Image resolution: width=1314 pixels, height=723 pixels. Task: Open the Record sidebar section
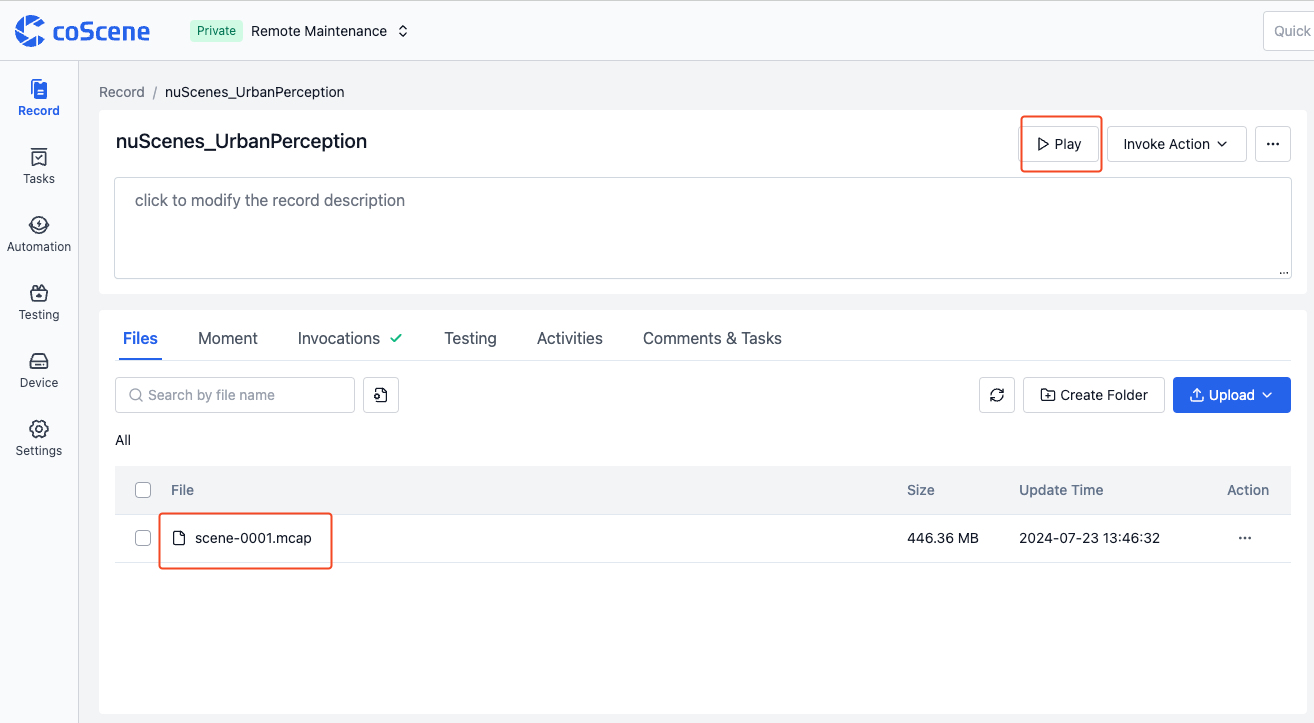(39, 98)
